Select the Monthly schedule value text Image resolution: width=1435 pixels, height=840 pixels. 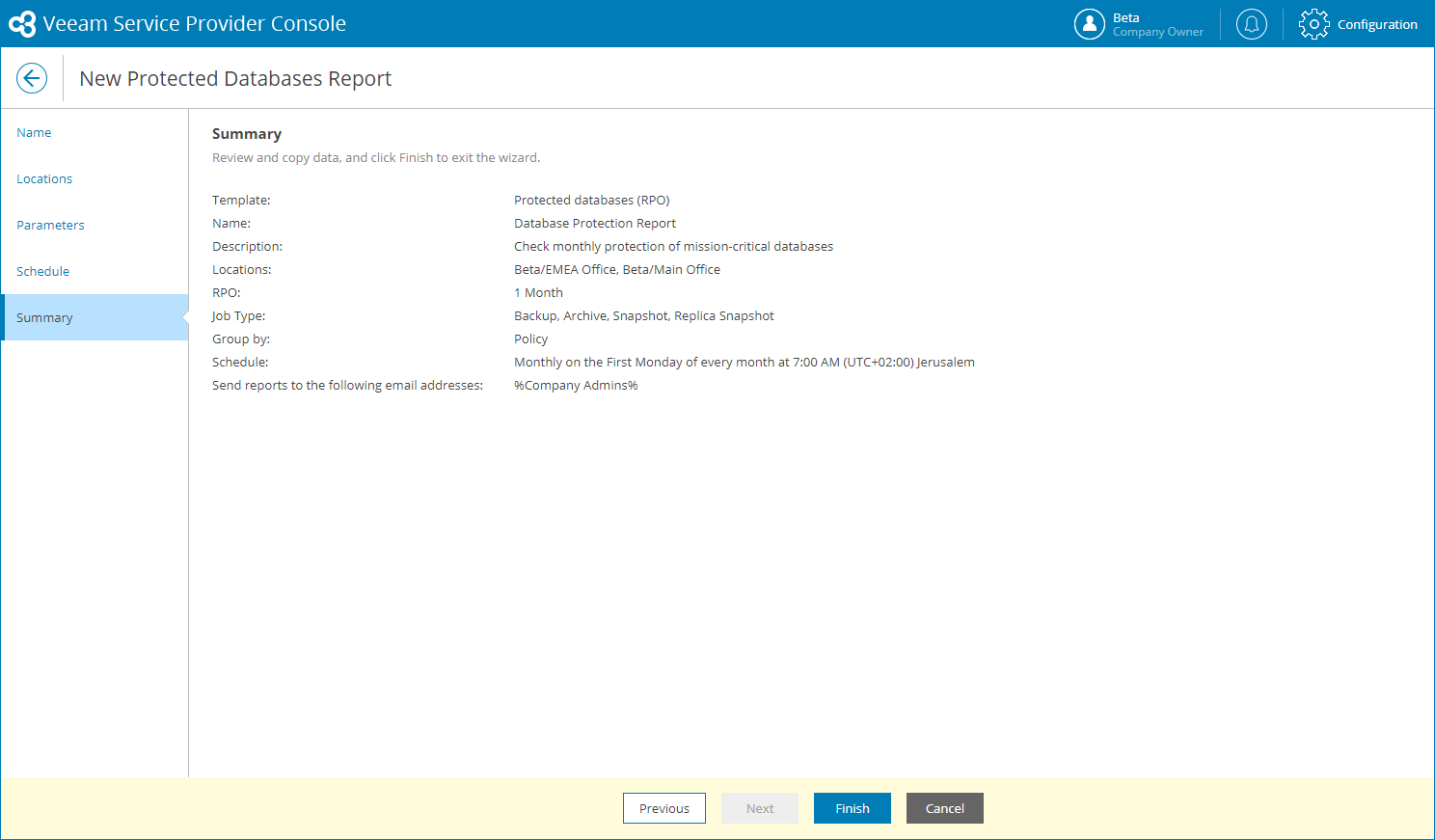point(745,362)
